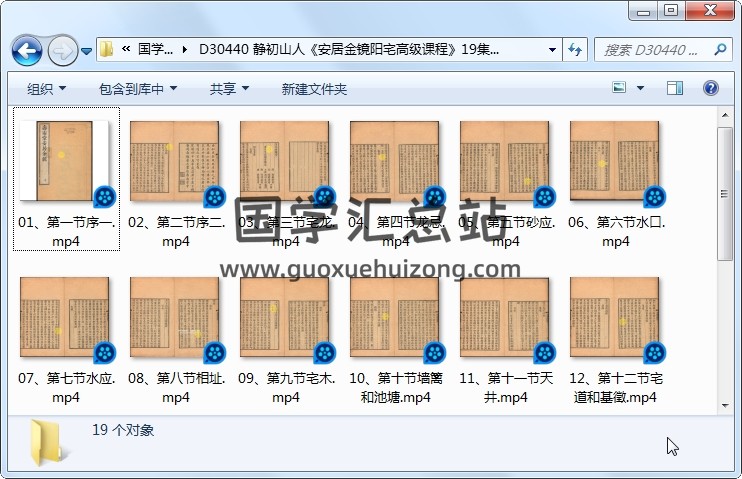This screenshot has width=742, height=479.
Task: Refresh the folder view
Action: 575,50
